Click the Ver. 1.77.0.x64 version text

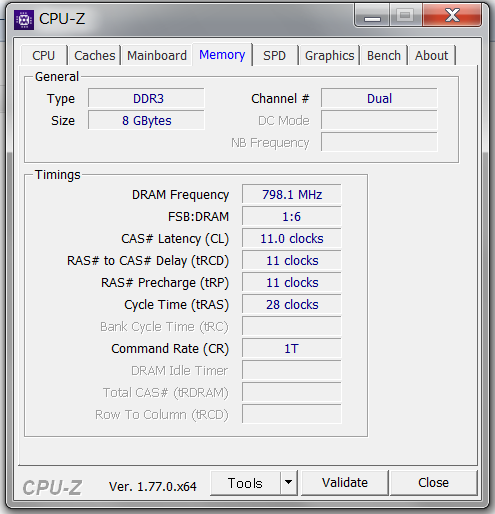[153, 487]
